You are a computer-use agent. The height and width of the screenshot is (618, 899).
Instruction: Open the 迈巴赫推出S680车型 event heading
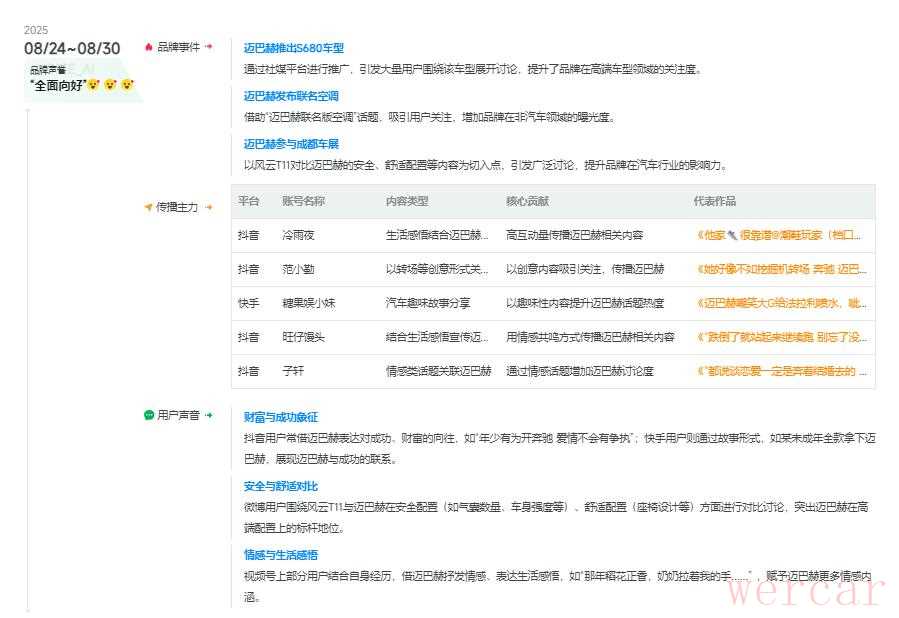pyautogui.click(x=293, y=48)
